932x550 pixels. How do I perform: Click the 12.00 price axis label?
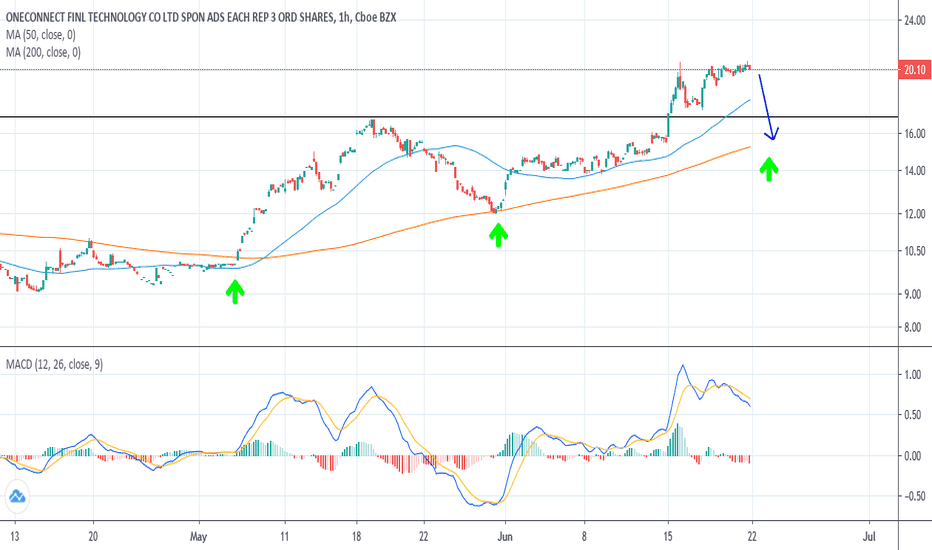(915, 214)
